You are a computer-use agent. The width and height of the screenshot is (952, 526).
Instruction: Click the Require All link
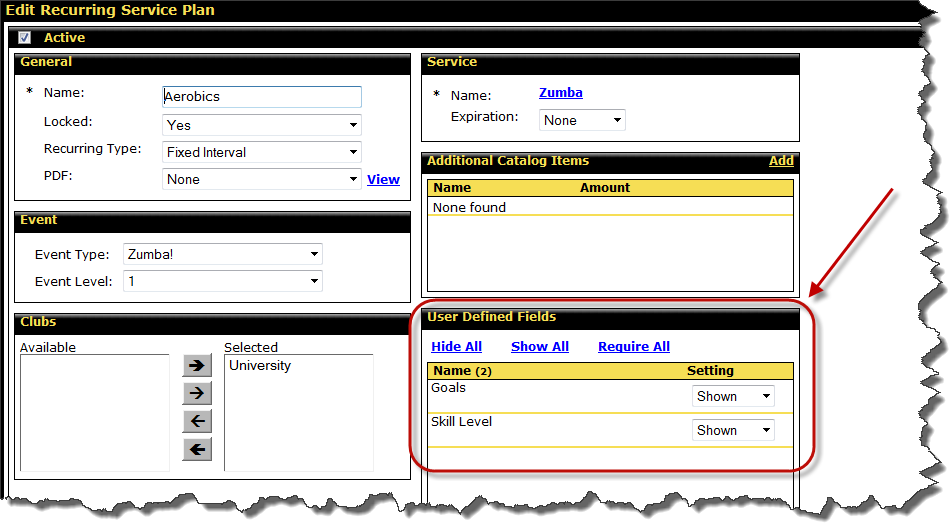point(634,347)
